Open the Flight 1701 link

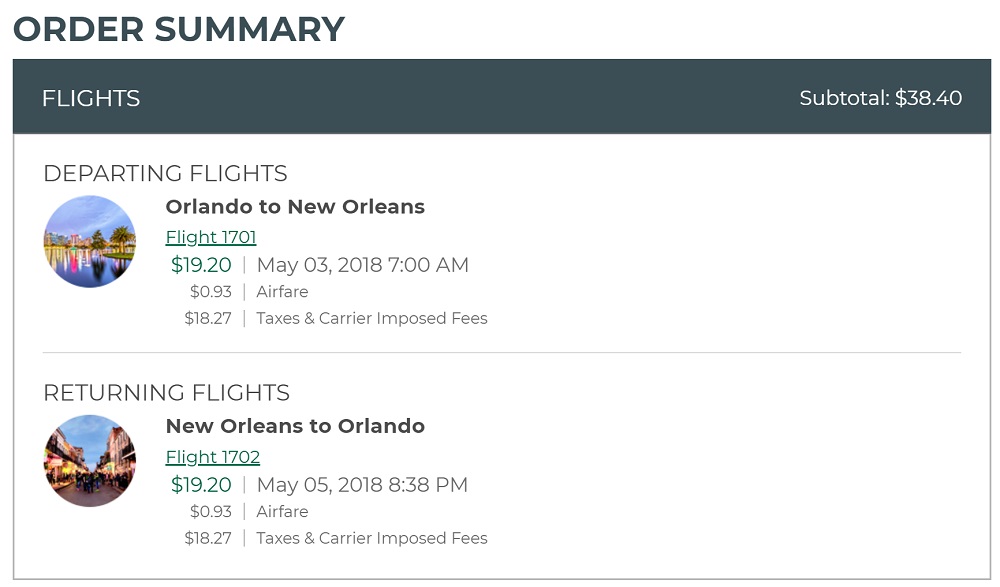pyautogui.click(x=211, y=237)
